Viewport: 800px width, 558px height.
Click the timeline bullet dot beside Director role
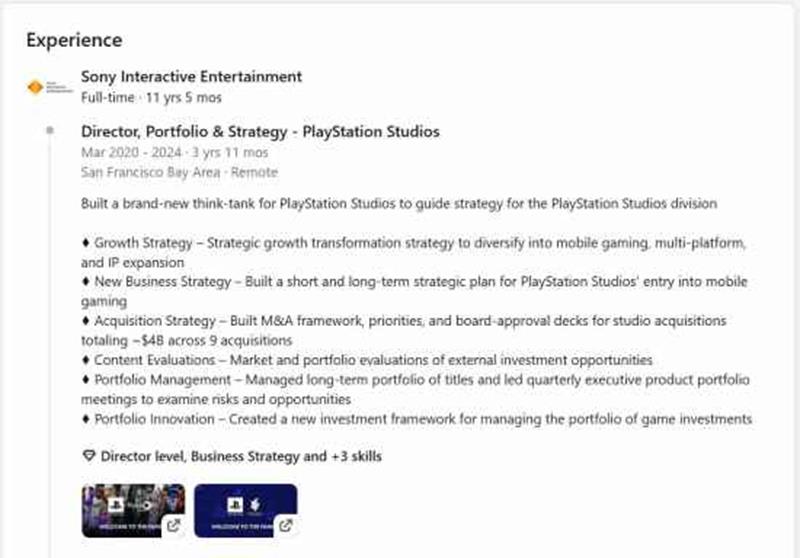pos(49,131)
